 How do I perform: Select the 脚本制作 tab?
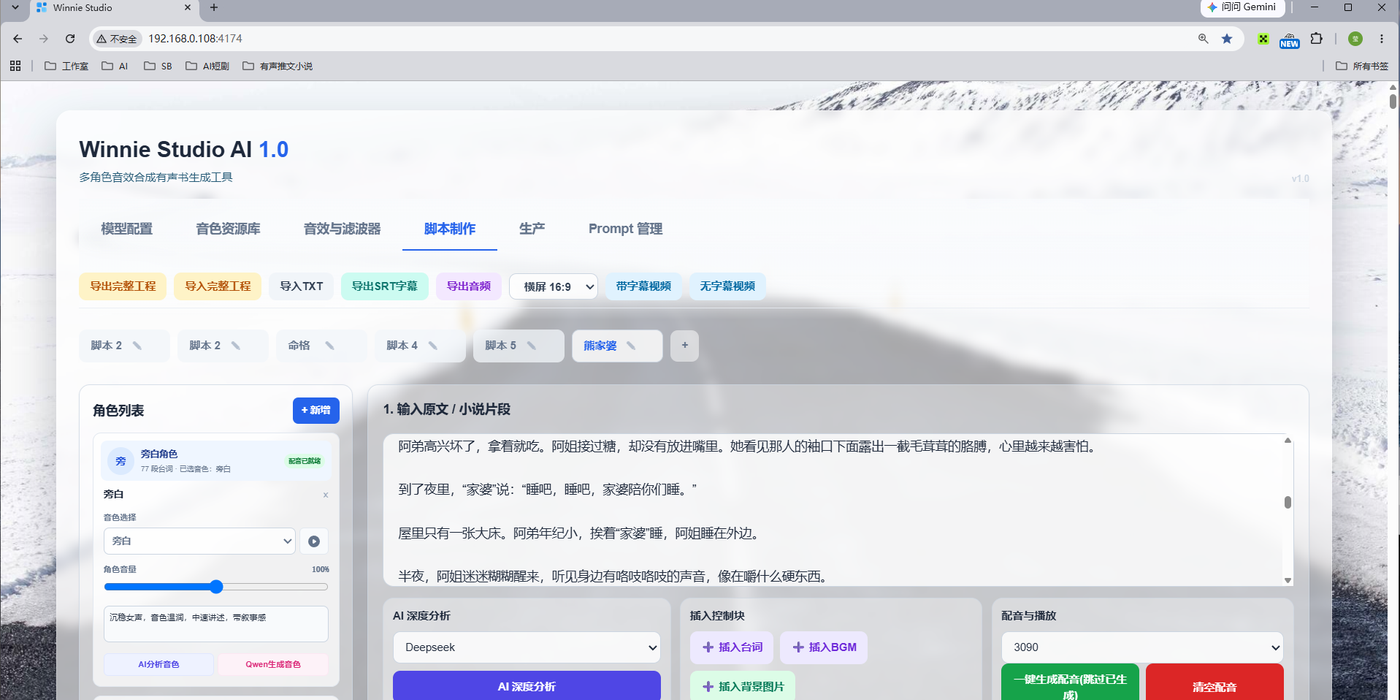(x=450, y=229)
